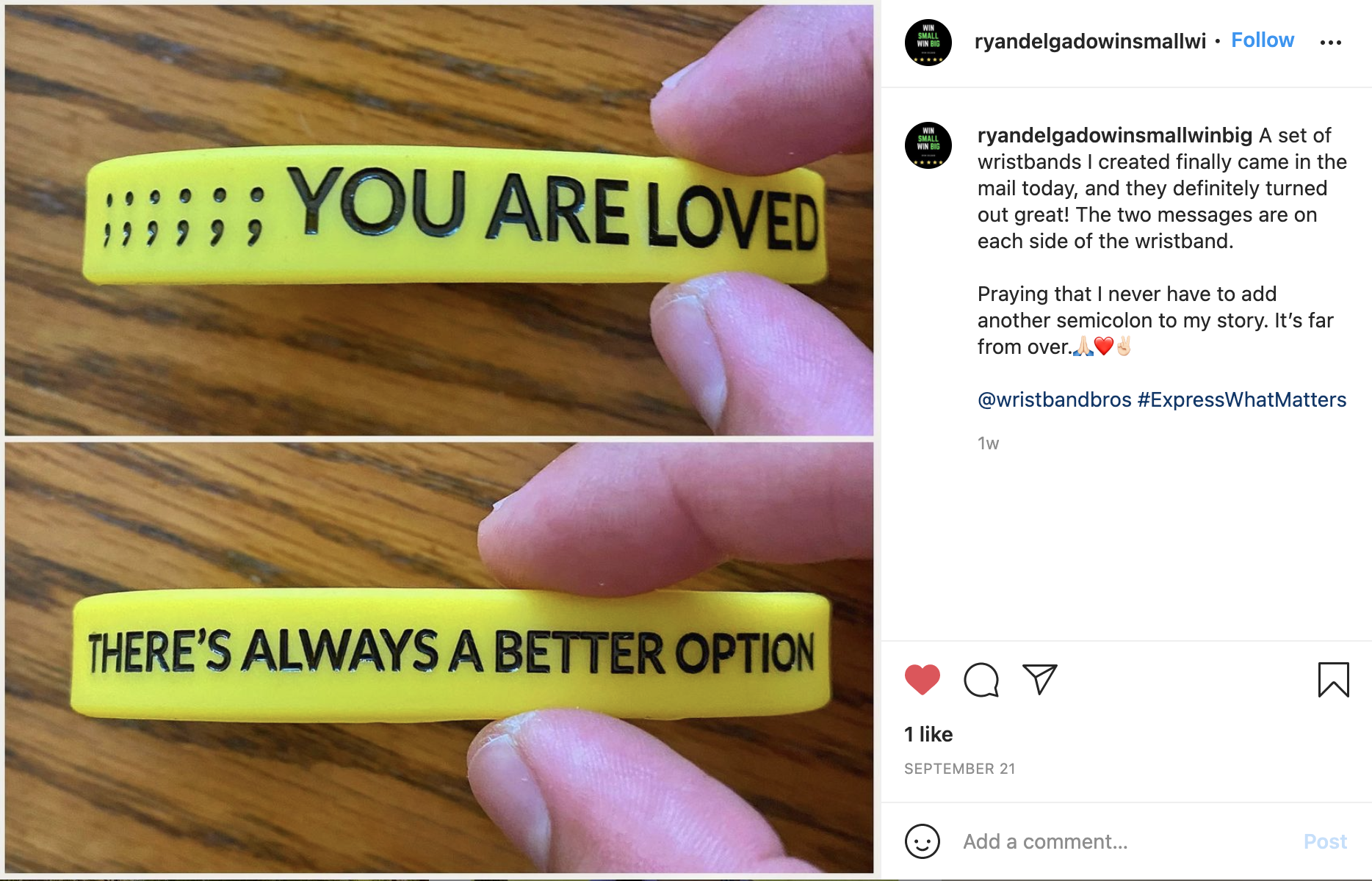1372x881 pixels.
Task: Open the comment speech bubble icon
Action: pyautogui.click(x=981, y=680)
